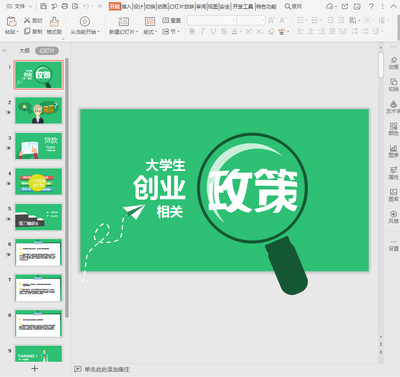Toggle Italic formatting

203,31
